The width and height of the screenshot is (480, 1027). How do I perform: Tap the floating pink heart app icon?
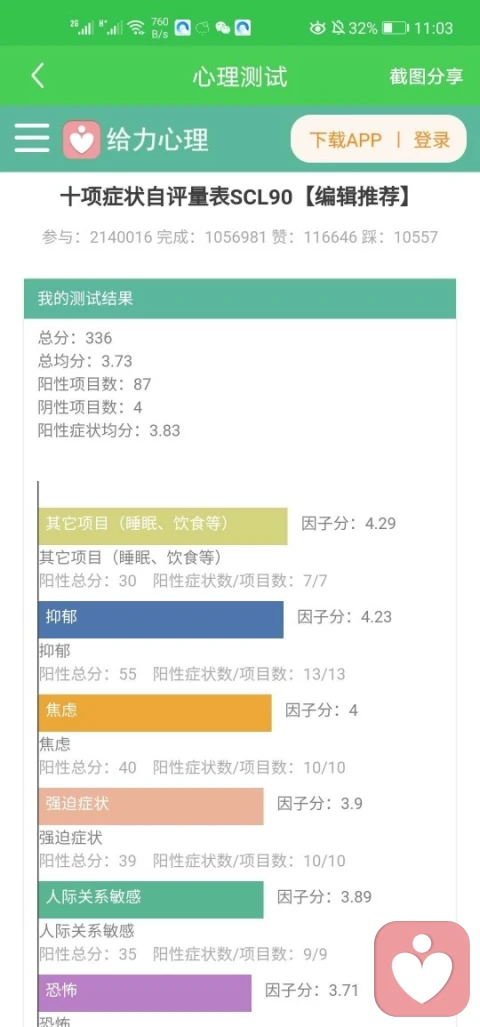[x=422, y=967]
